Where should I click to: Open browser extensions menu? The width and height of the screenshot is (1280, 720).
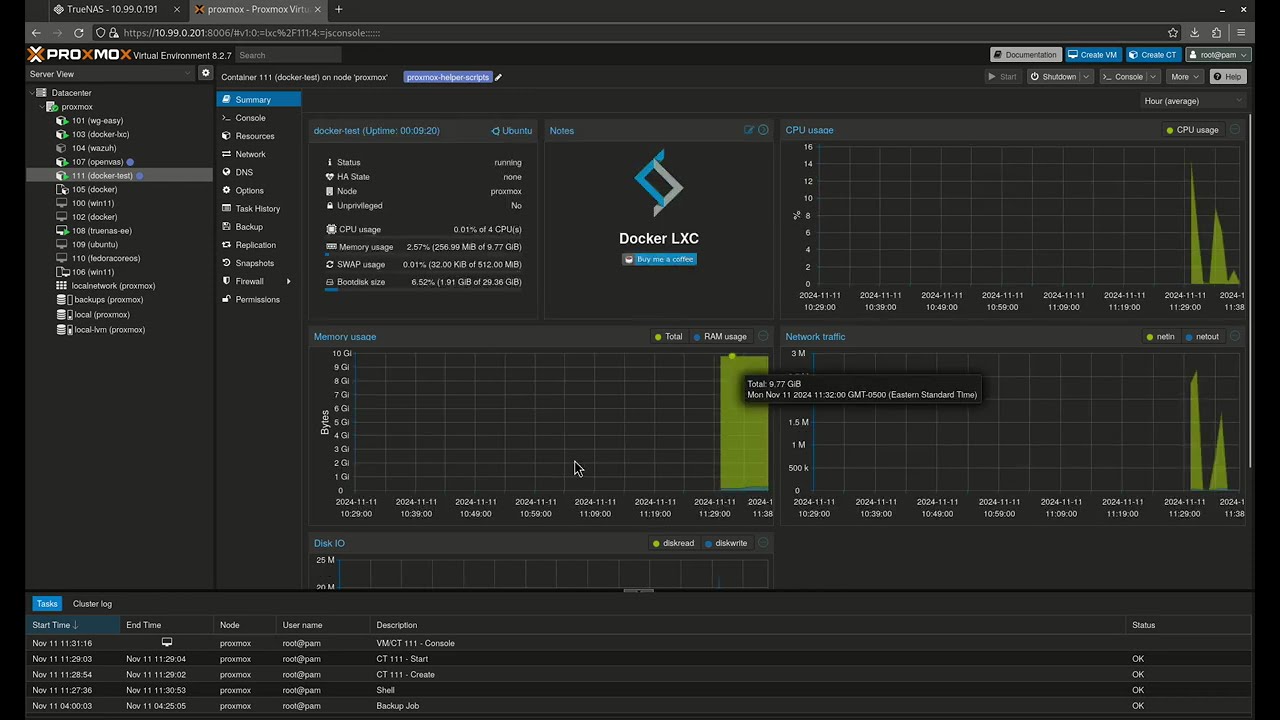click(x=1217, y=33)
